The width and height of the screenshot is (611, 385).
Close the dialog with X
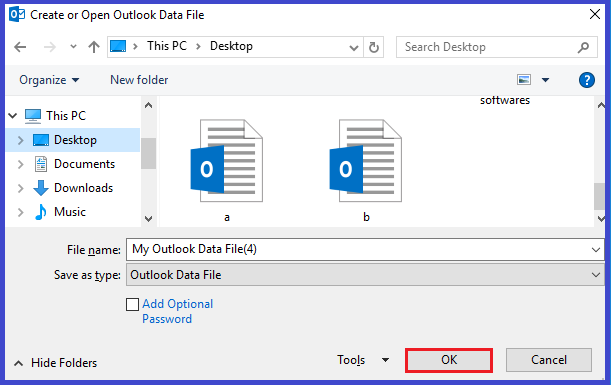coord(595,14)
